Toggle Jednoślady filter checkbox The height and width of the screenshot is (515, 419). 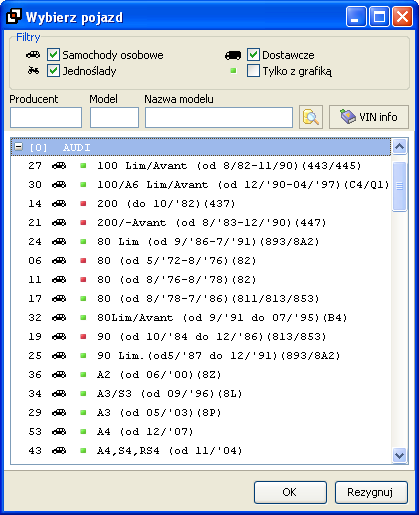click(x=53, y=71)
